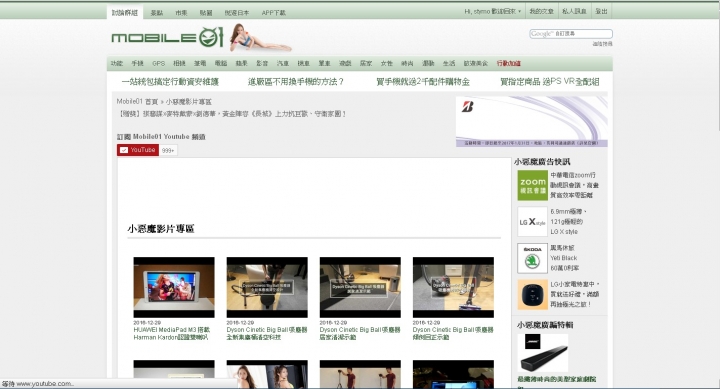This screenshot has width=720, height=389.
Task: Select the APP下載 tab
Action: click(274, 13)
